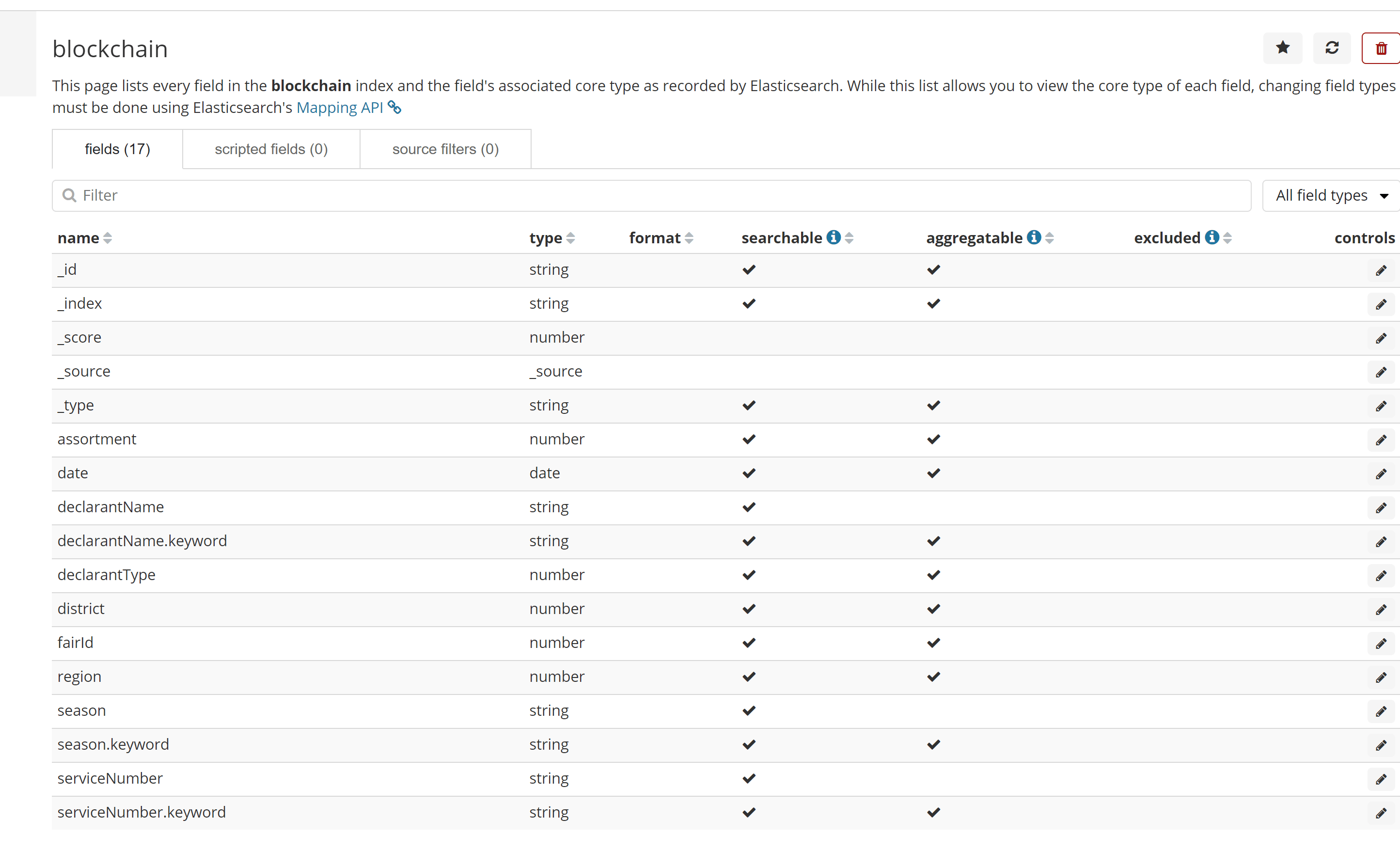Edit the _source field

coord(1381,372)
